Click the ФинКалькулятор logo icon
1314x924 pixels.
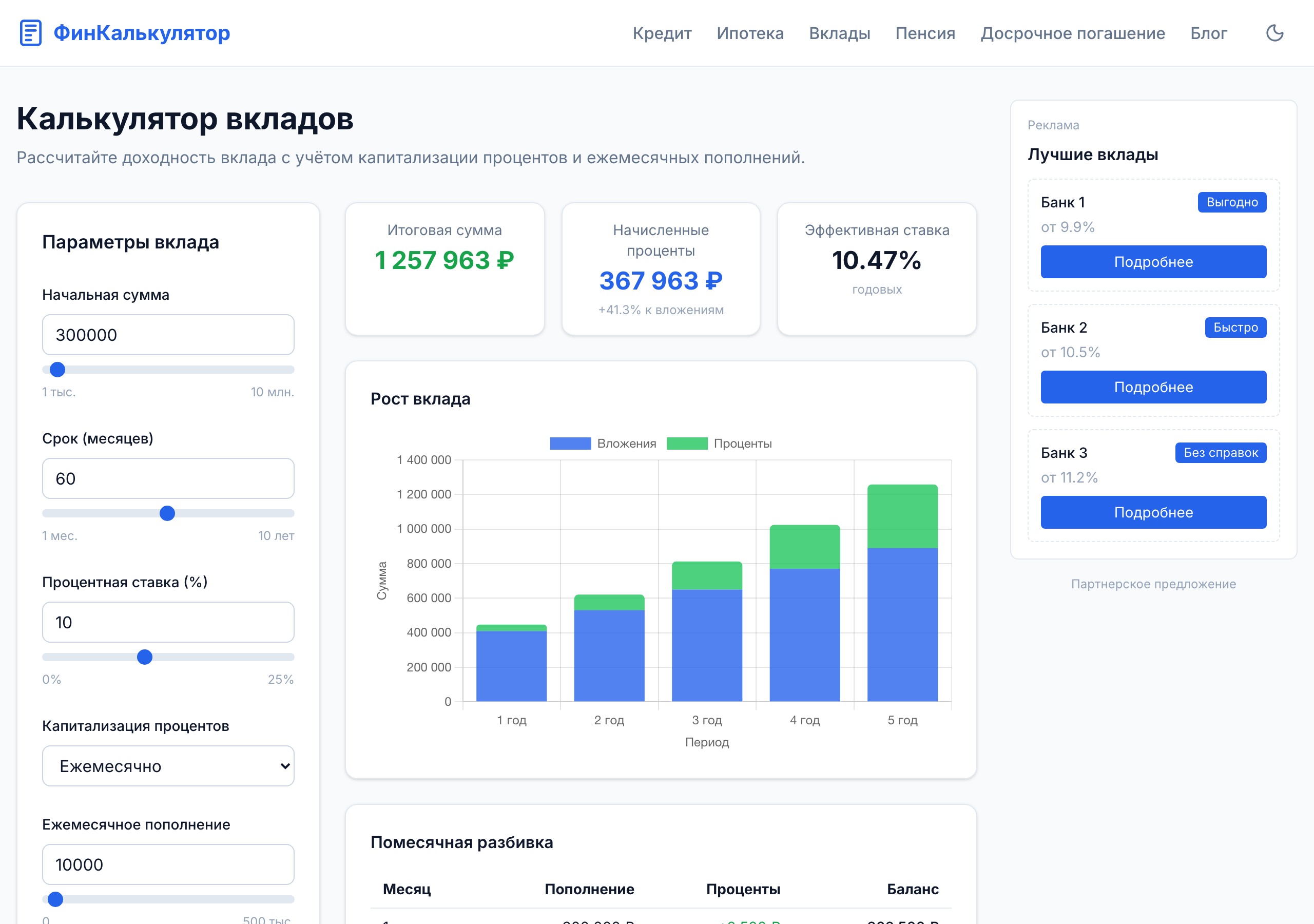(x=30, y=33)
